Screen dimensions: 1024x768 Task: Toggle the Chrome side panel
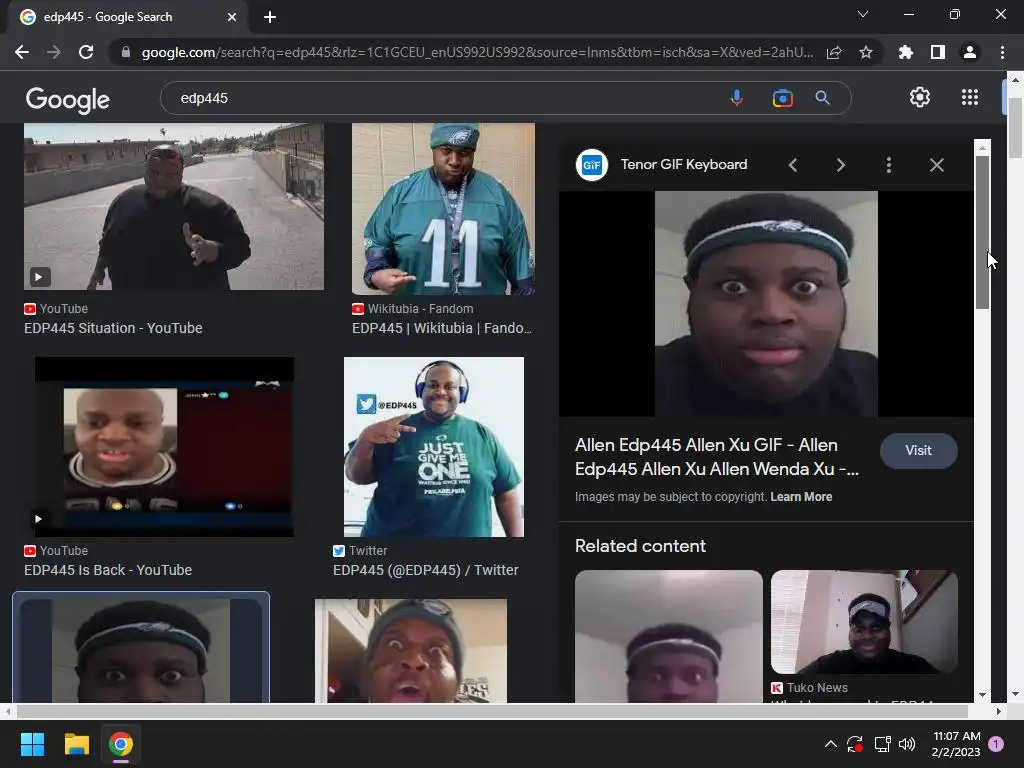coord(938,52)
